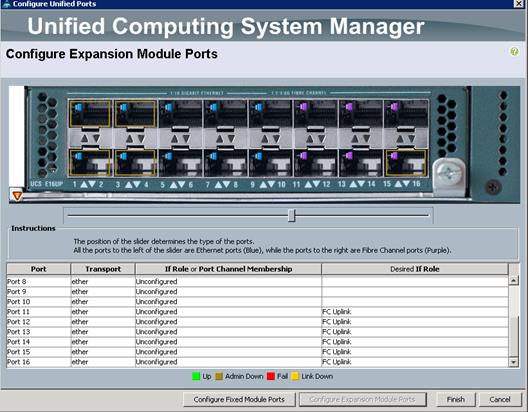Select the Port 10 row
Viewport: 528px width, 412px height.
point(257,302)
